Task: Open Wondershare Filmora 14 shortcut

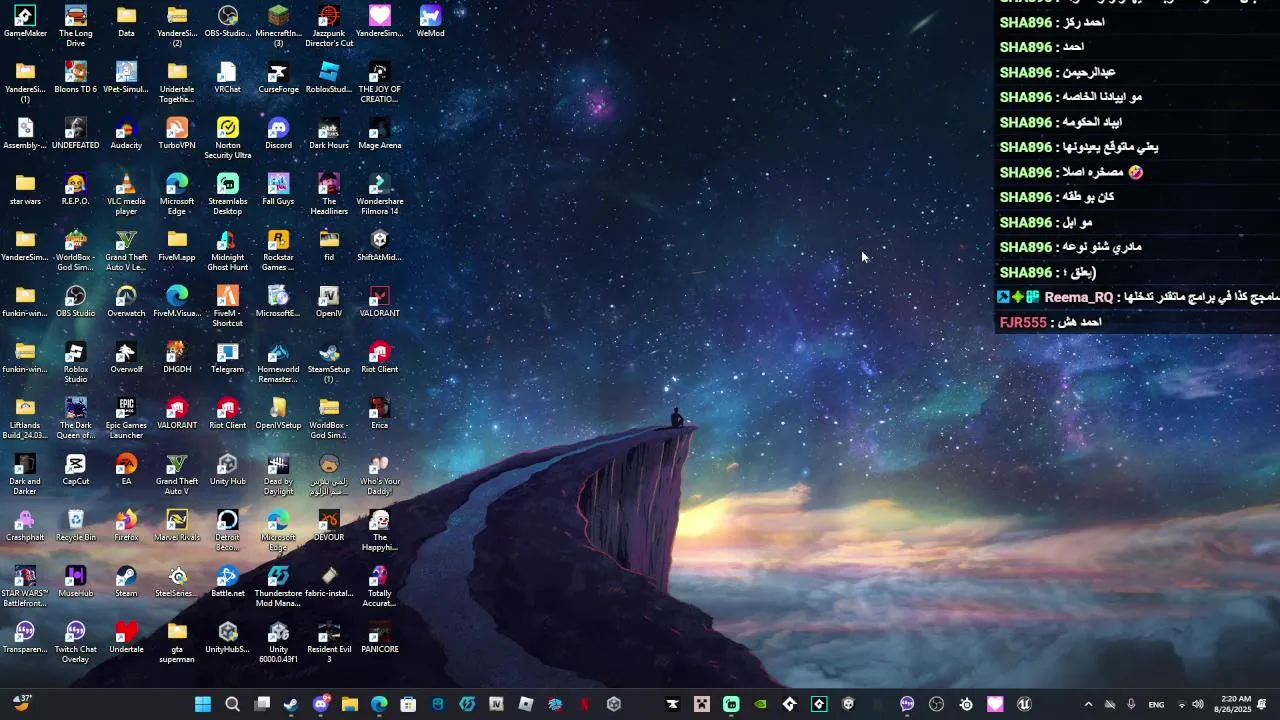Action: coord(380,194)
